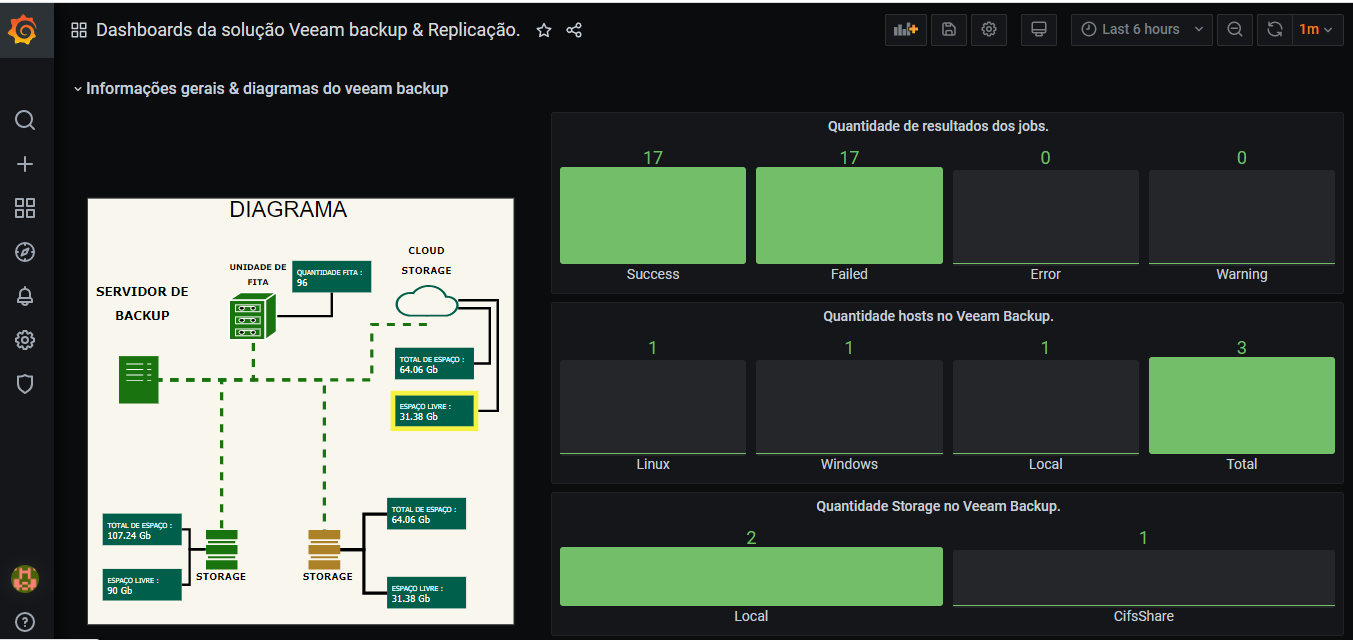Open the Search dashboards icon in sidebar
Screen dimensions: 1353x640
point(25,121)
